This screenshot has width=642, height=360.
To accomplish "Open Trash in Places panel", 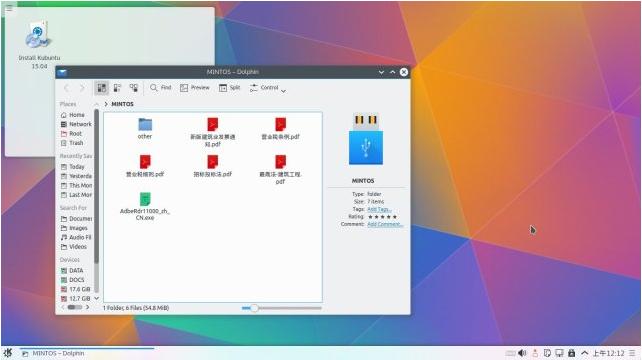I will [x=72, y=143].
